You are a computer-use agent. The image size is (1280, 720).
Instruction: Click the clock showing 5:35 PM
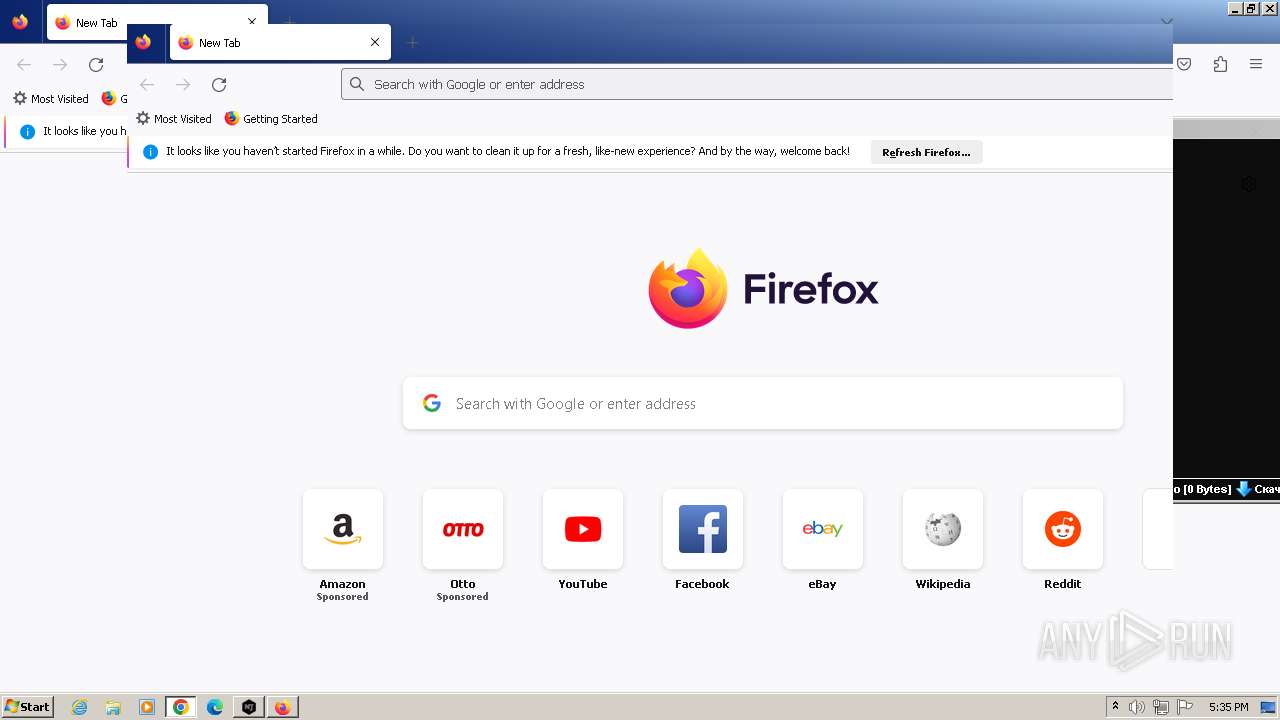[x=1228, y=707]
